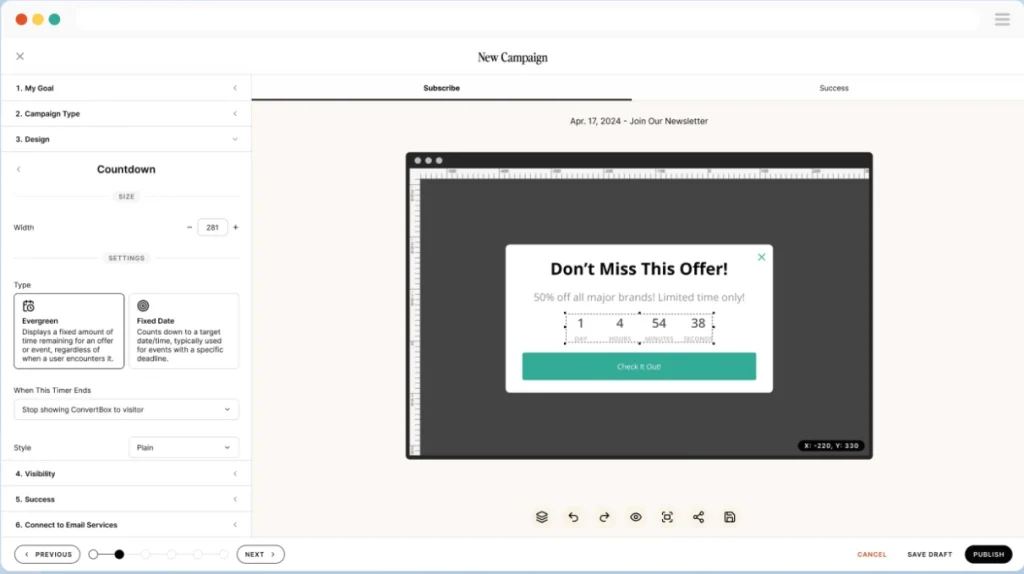This screenshot has height=574, width=1024.
Task: Close the New Campaign editor
Action: [x=20, y=56]
